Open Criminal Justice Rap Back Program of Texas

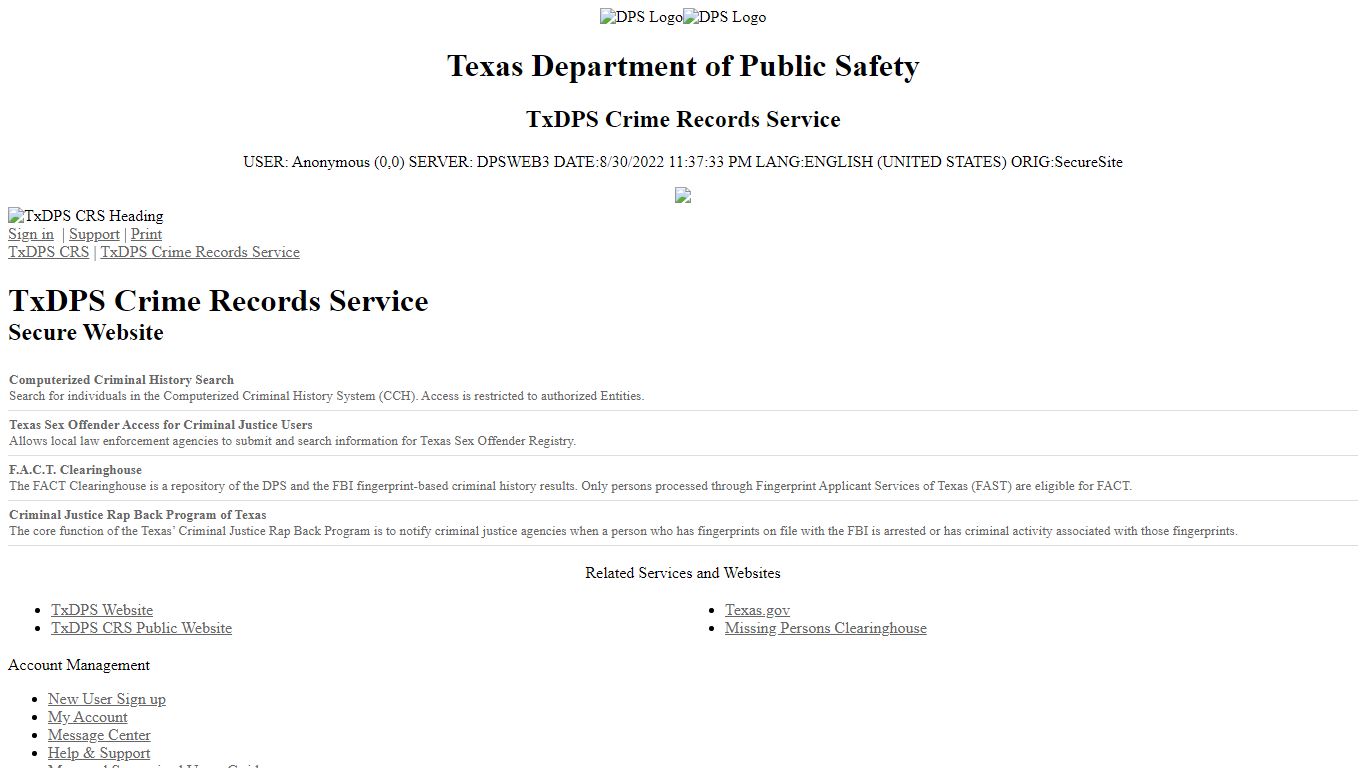pos(137,515)
